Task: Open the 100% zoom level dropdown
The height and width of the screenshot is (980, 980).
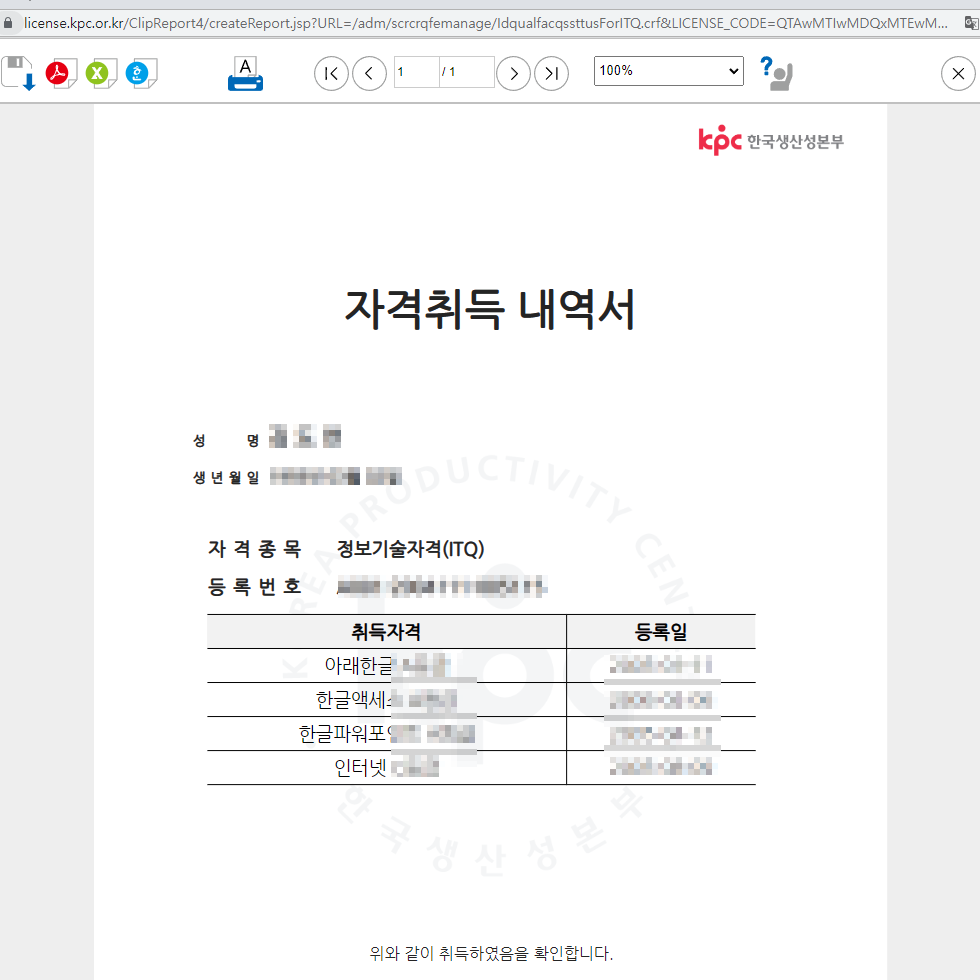Action: (x=668, y=71)
